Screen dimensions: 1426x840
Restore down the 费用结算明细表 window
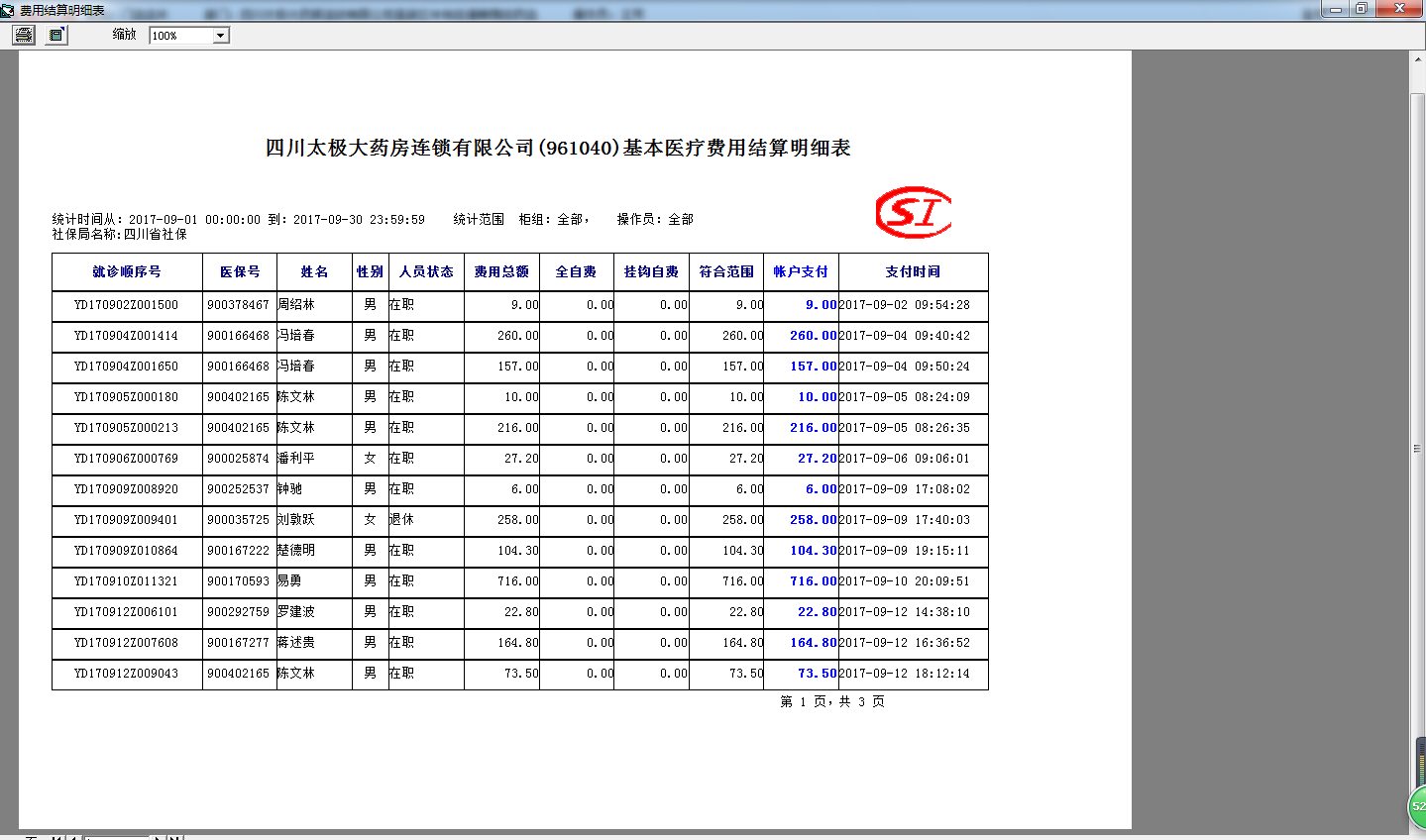1362,9
